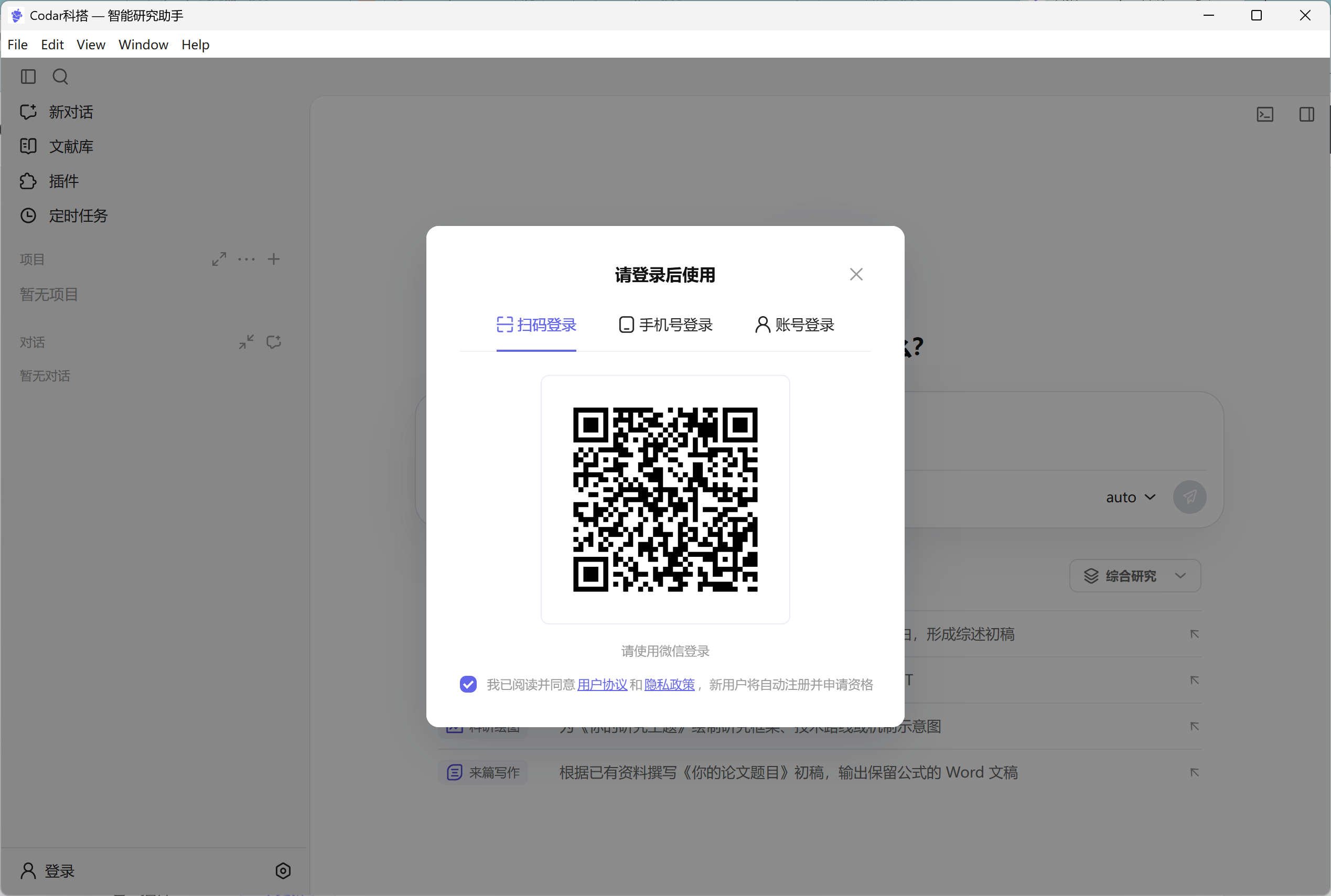Viewport: 1331px width, 896px height.
Task: Open the terminal panel icon
Action: click(x=1265, y=115)
